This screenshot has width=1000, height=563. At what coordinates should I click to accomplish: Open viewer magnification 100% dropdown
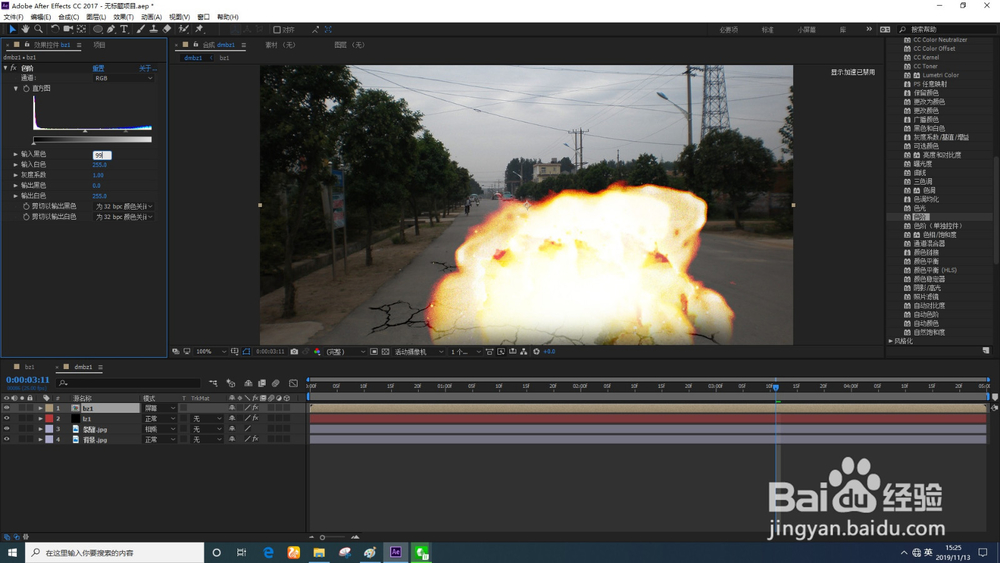(210, 352)
